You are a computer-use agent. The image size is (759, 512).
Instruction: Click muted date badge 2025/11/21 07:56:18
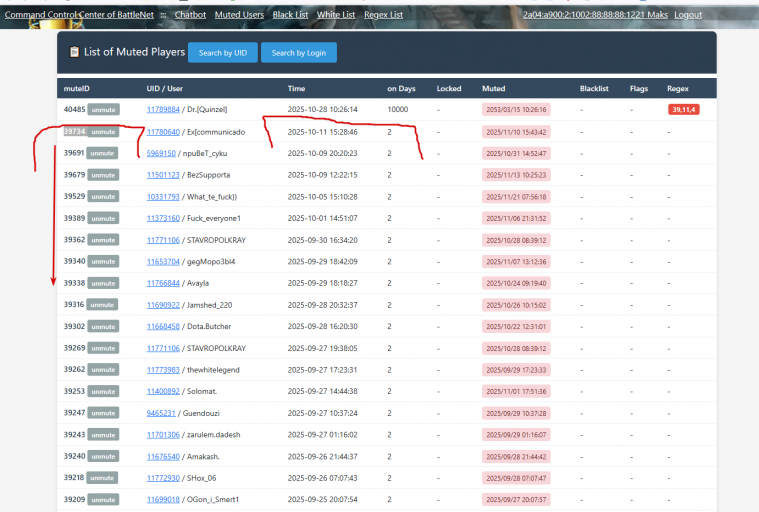[x=516, y=197]
